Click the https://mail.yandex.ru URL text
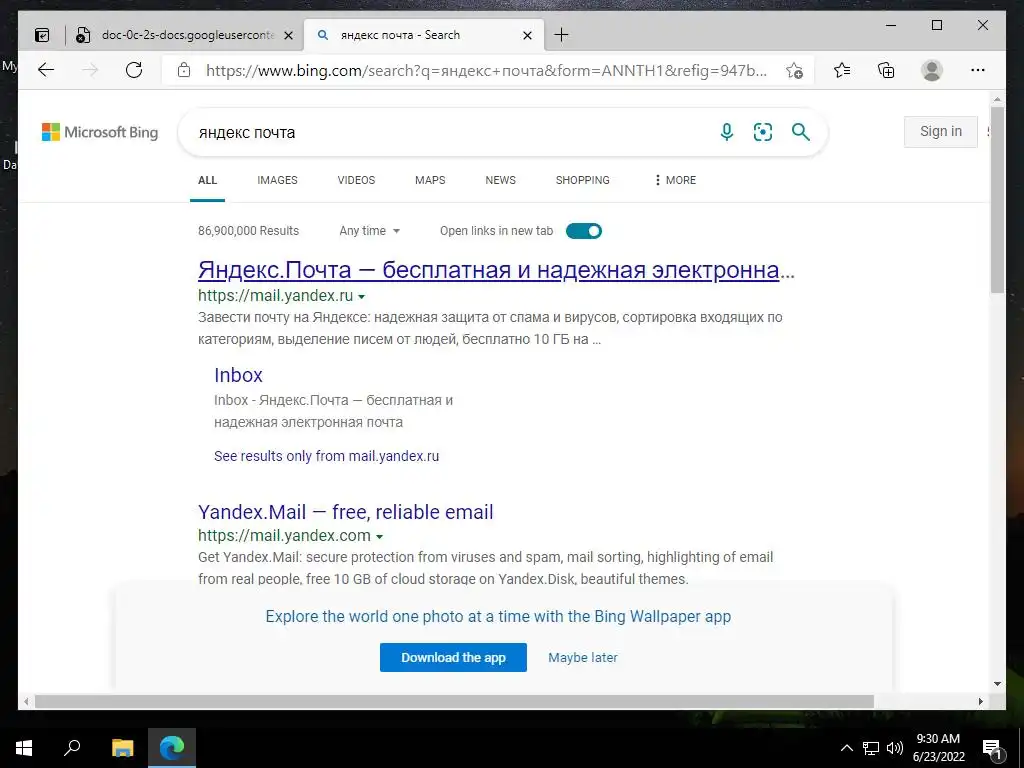Screen dimensions: 1024x768 tap(276, 295)
